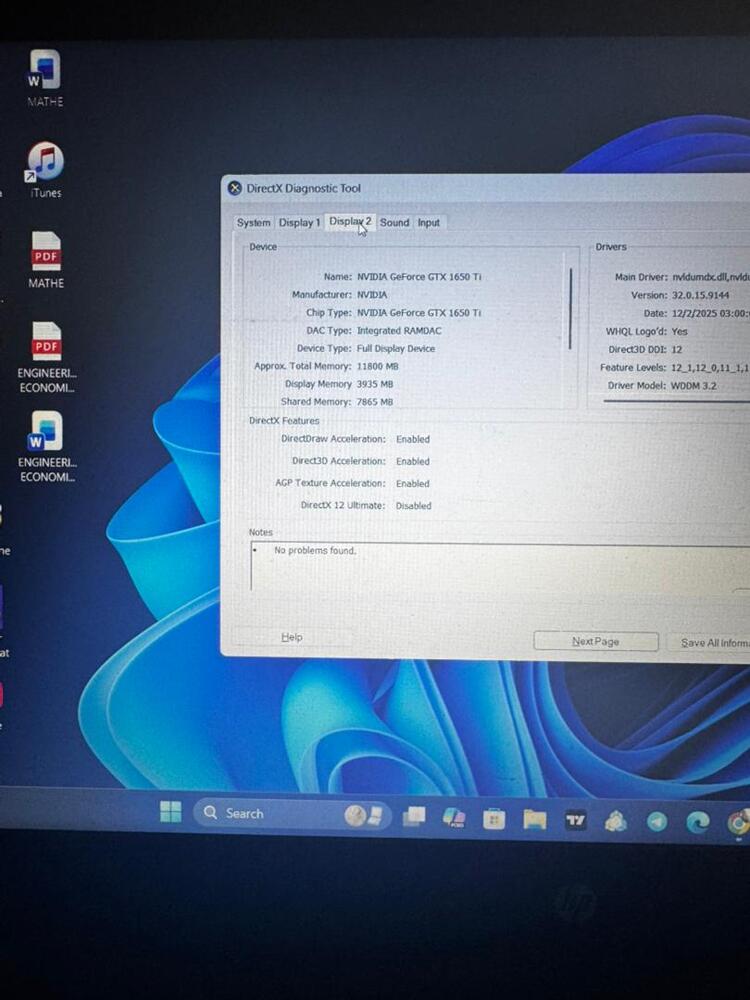Click the Windows Start button

171,813
